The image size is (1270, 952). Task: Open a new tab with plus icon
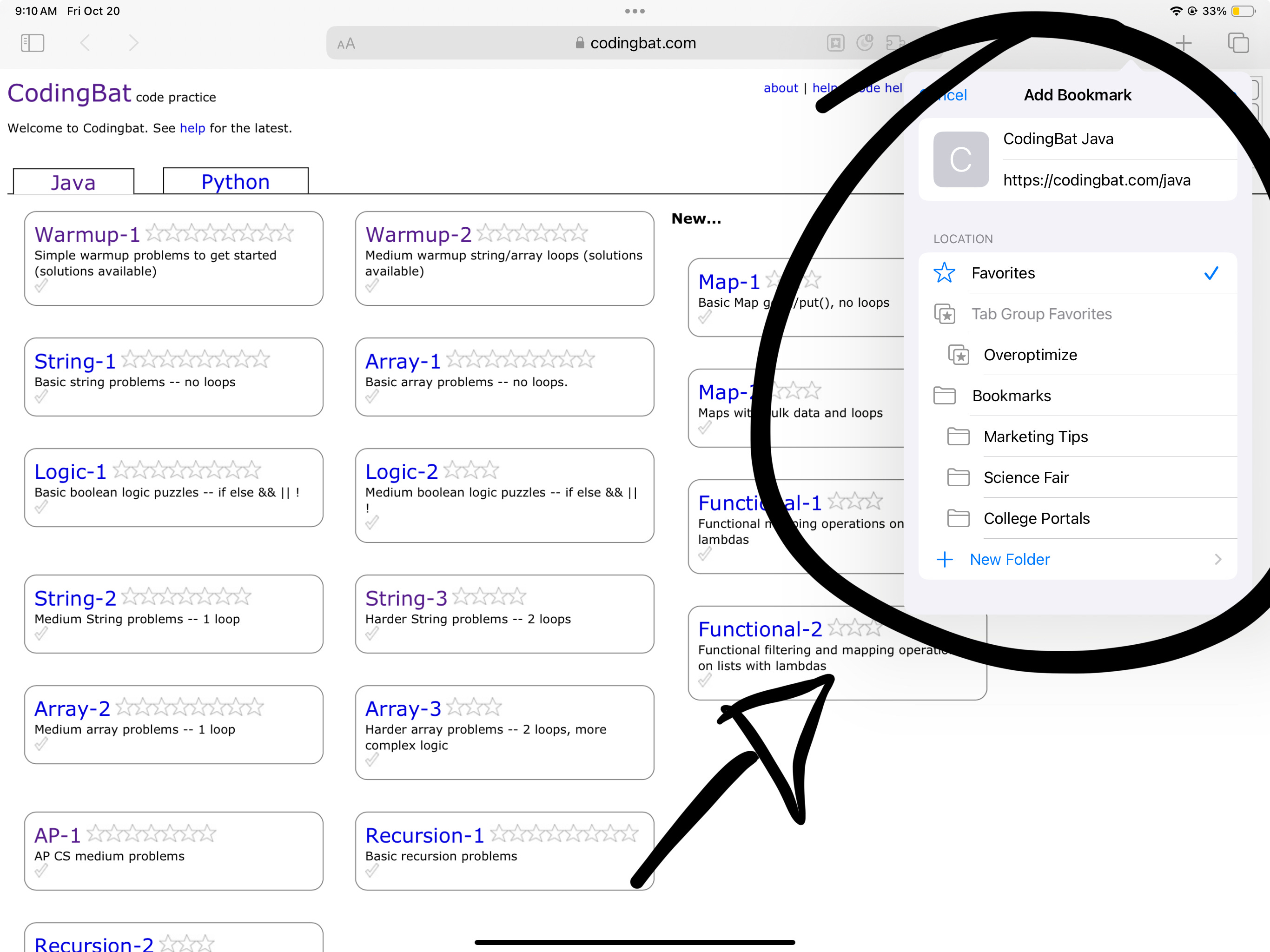pyautogui.click(x=1184, y=43)
